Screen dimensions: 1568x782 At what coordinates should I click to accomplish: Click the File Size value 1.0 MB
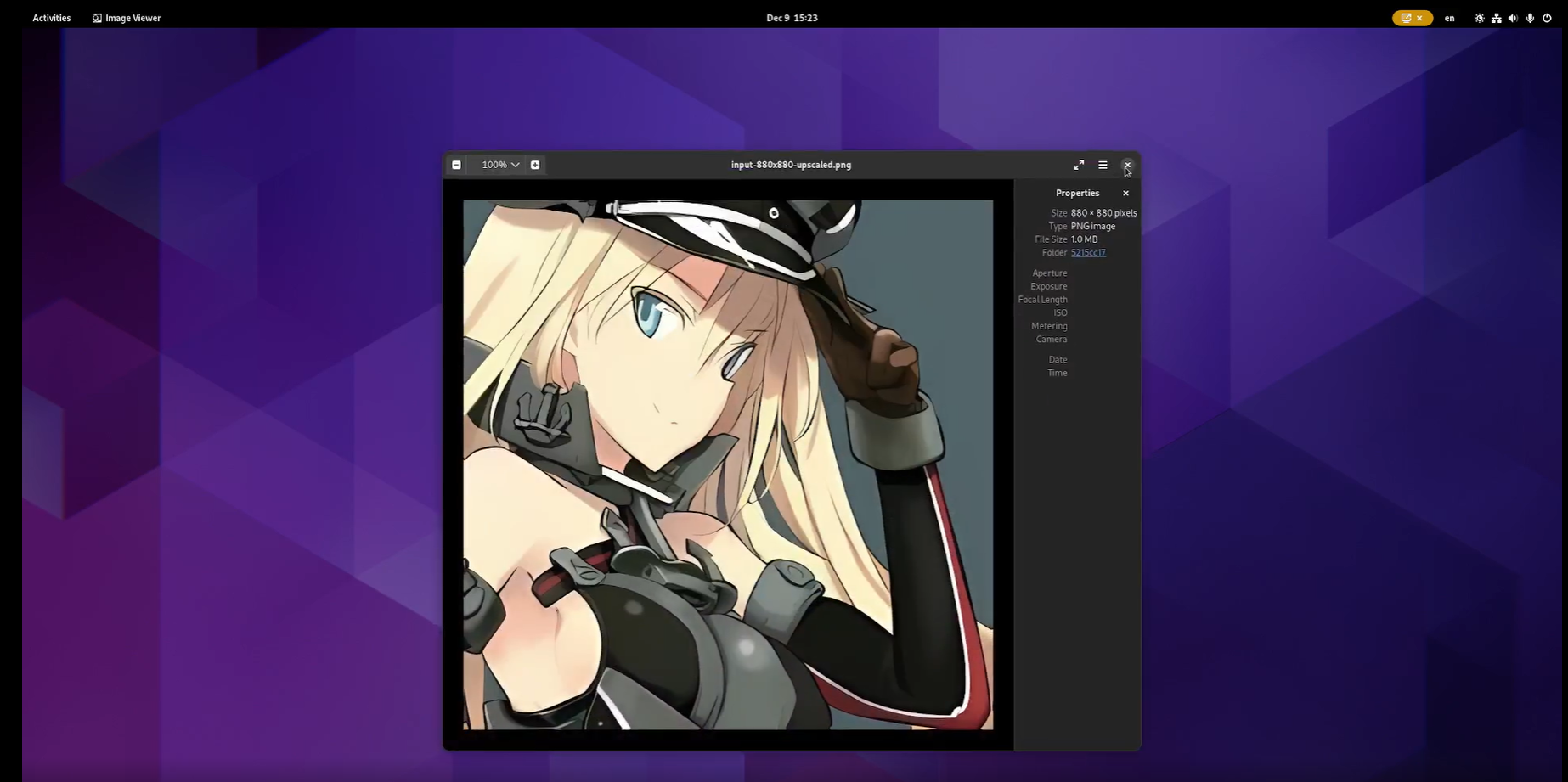[x=1084, y=239]
